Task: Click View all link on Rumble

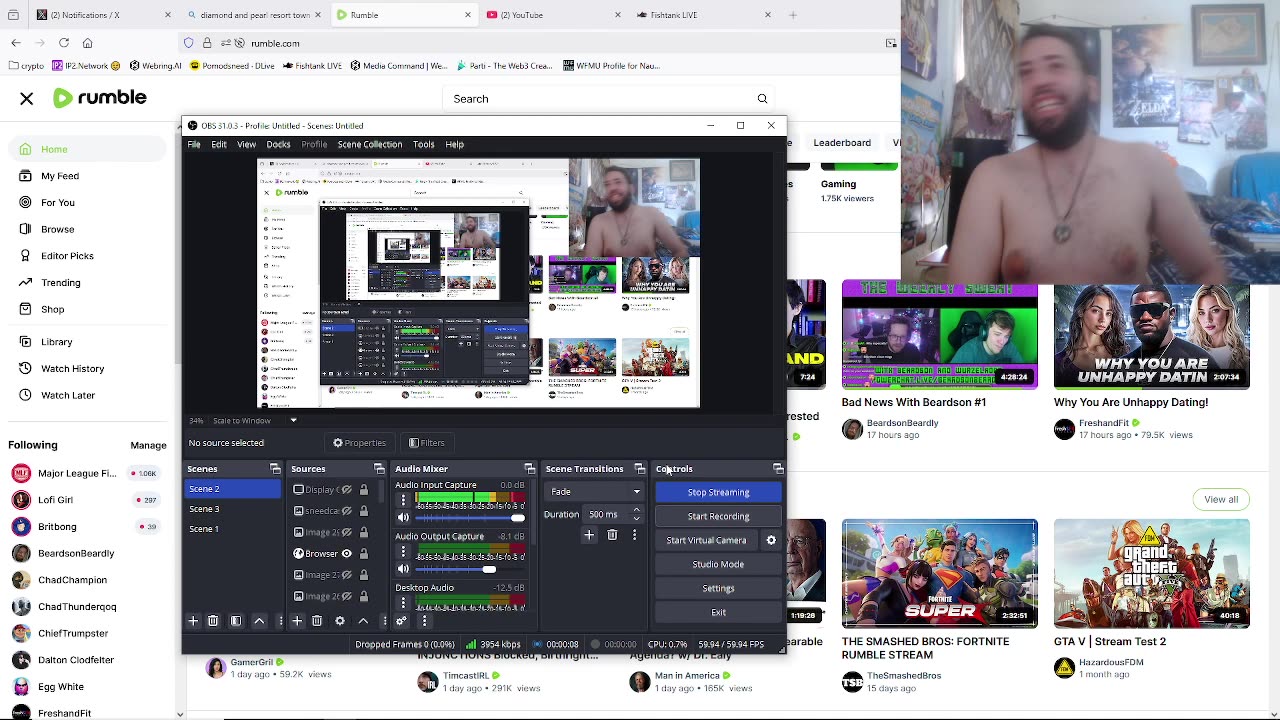Action: (x=1221, y=499)
